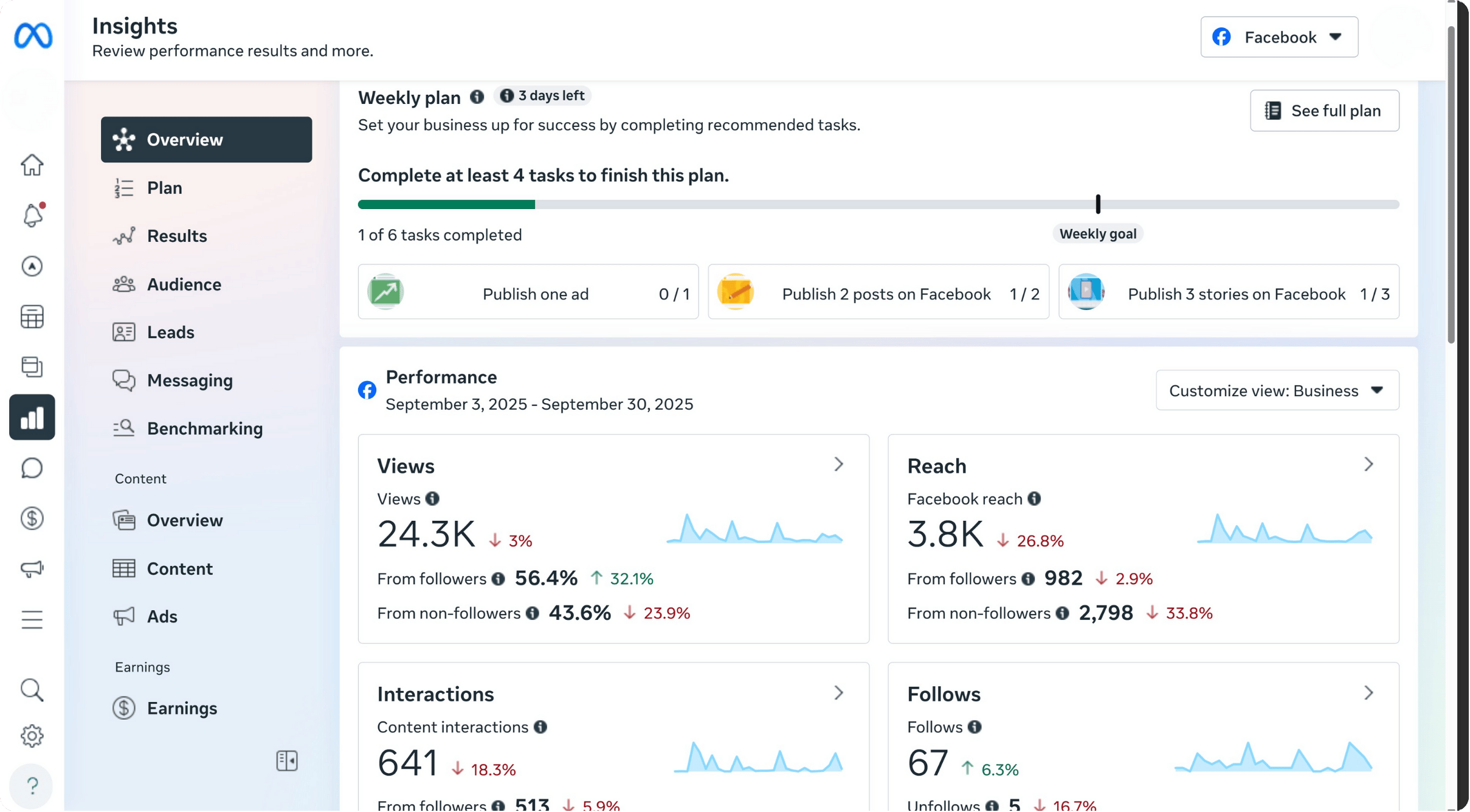Open the Customize view: Business dropdown
The image size is (1470, 812).
click(1276, 390)
